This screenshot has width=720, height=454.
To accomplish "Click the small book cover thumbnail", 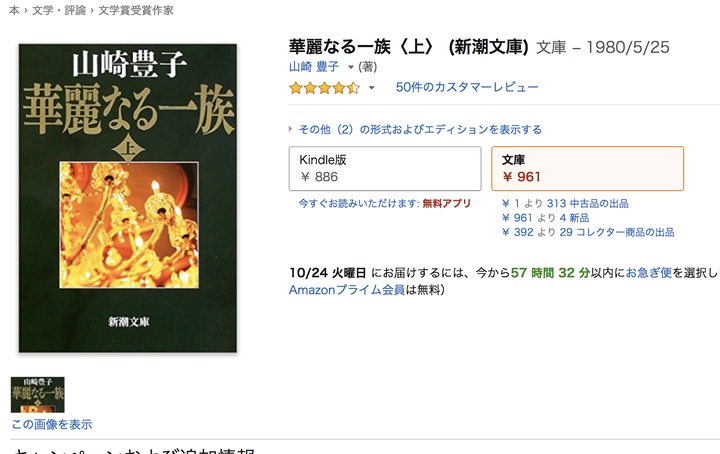I will click(x=38, y=395).
